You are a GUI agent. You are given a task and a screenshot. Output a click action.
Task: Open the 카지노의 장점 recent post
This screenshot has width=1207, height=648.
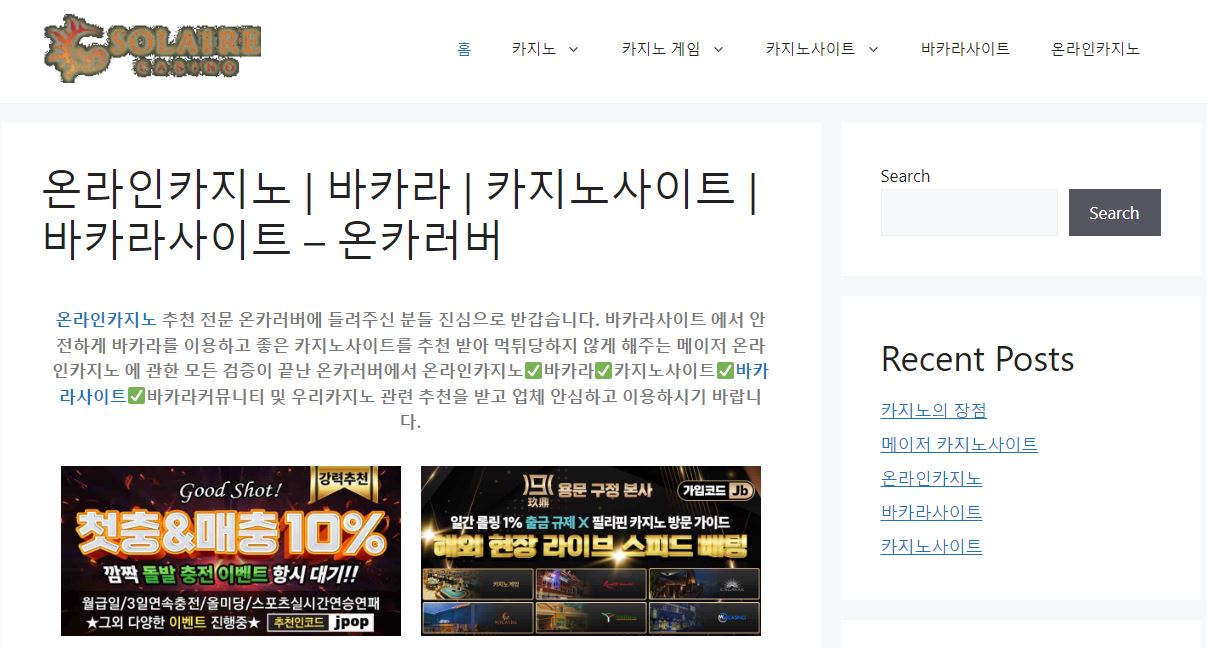coord(933,410)
